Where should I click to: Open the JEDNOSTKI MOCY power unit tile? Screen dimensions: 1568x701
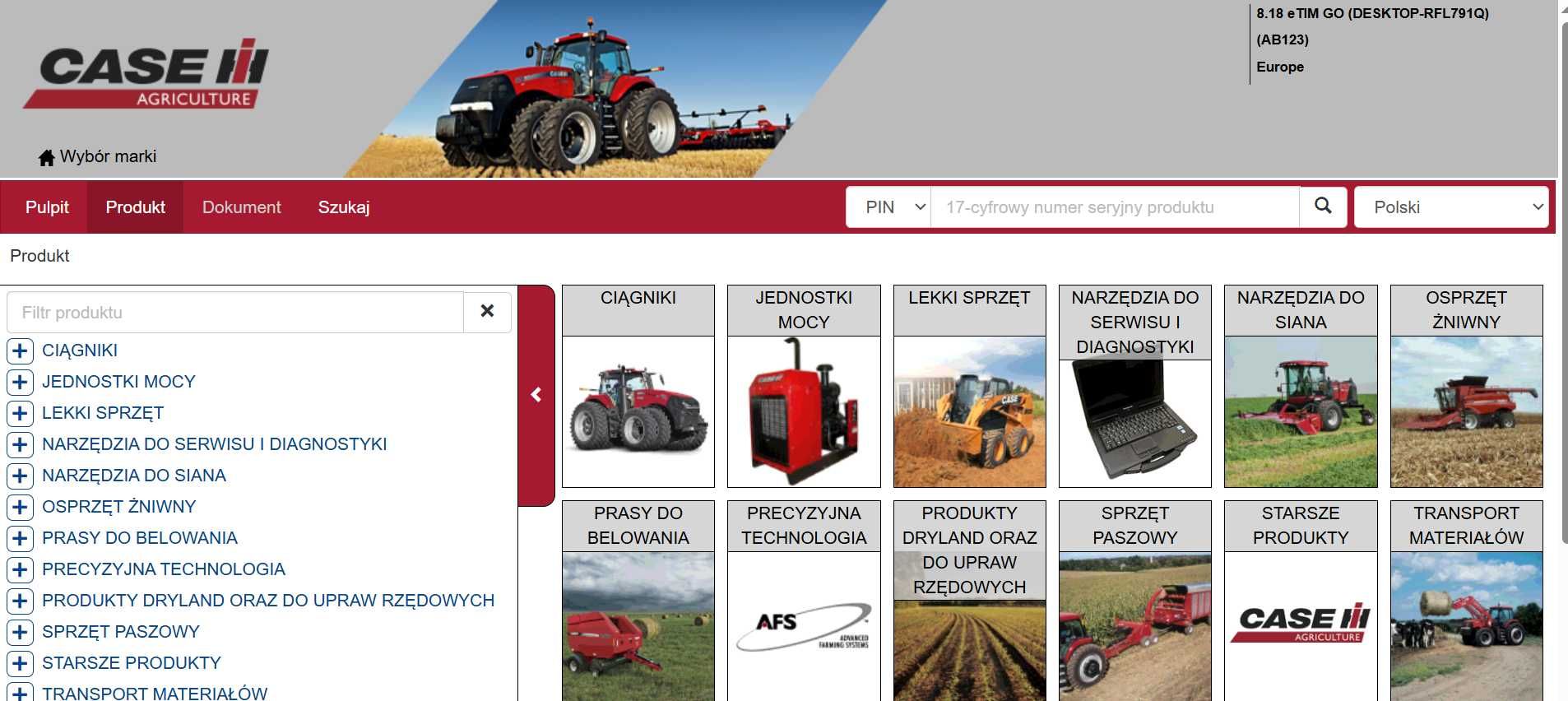click(804, 387)
